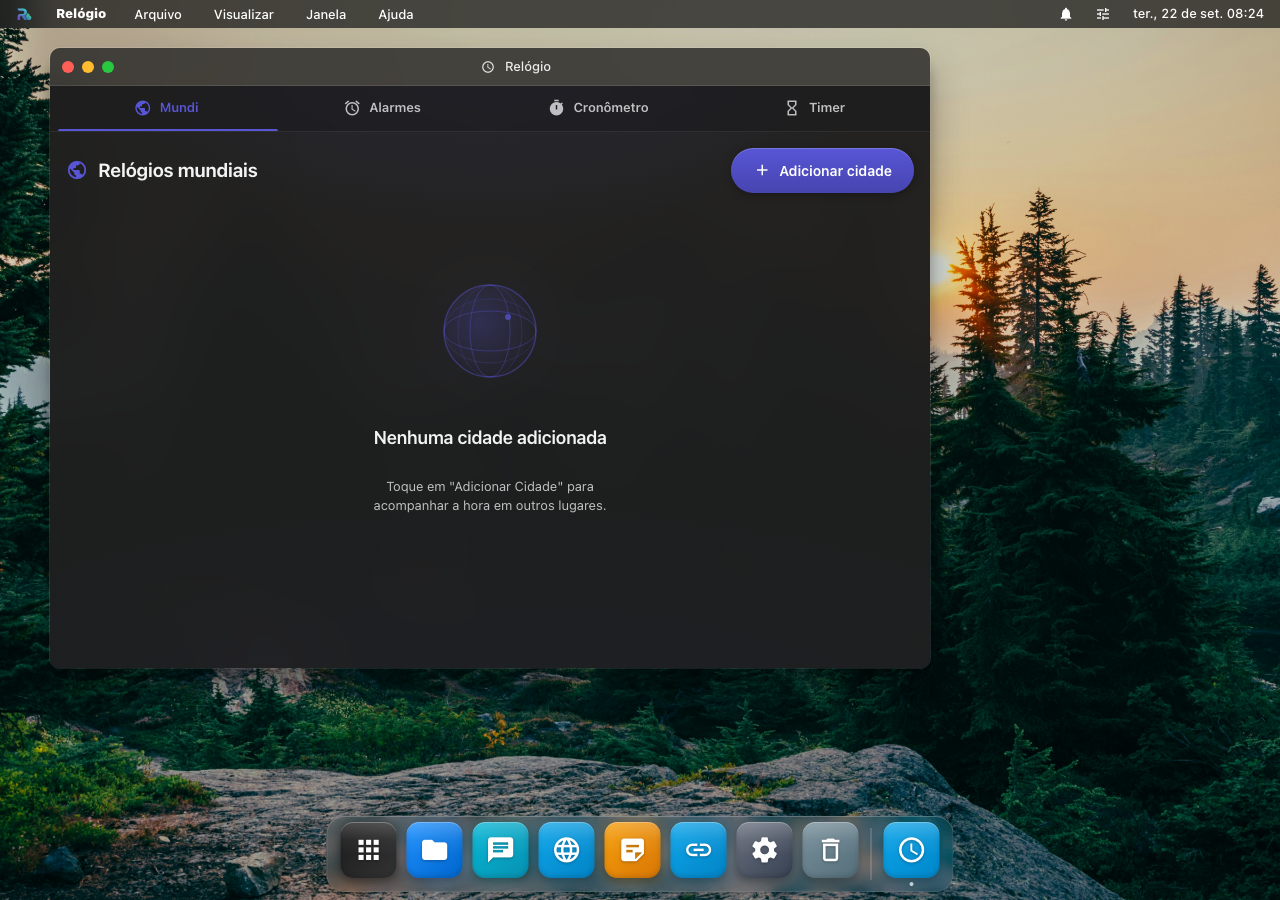The height and width of the screenshot is (900, 1280).
Task: Open the Timer tab
Action: pos(815,108)
